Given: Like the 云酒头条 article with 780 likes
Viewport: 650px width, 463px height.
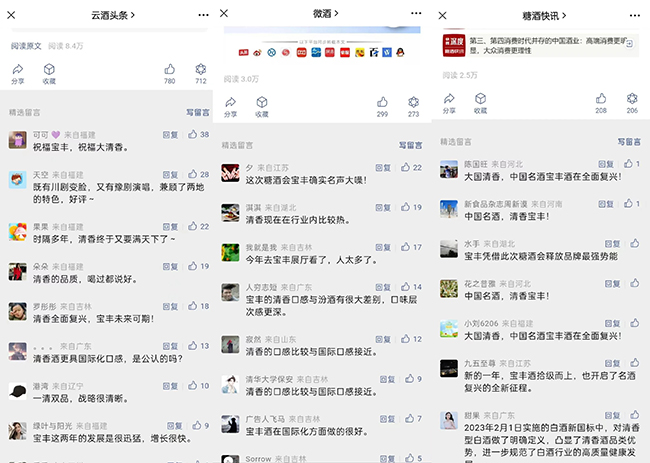Looking at the screenshot, I should coord(170,74).
